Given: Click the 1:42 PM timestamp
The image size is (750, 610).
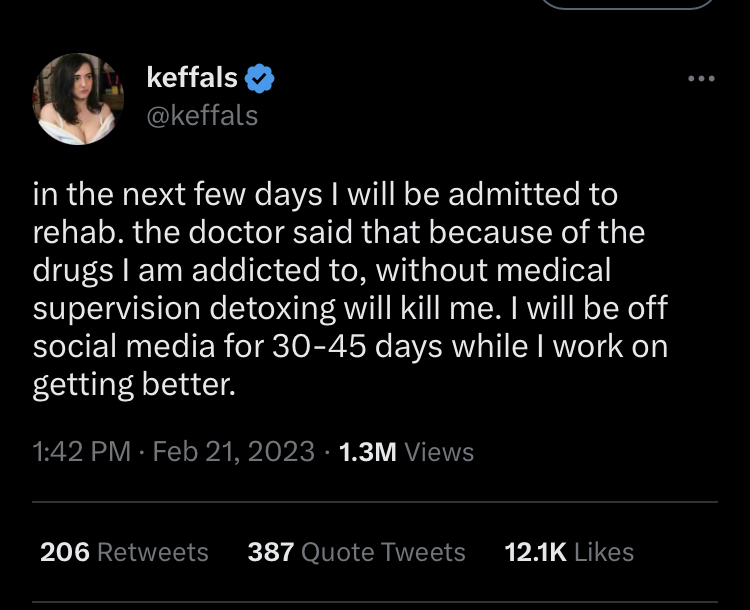Looking at the screenshot, I should [81, 452].
